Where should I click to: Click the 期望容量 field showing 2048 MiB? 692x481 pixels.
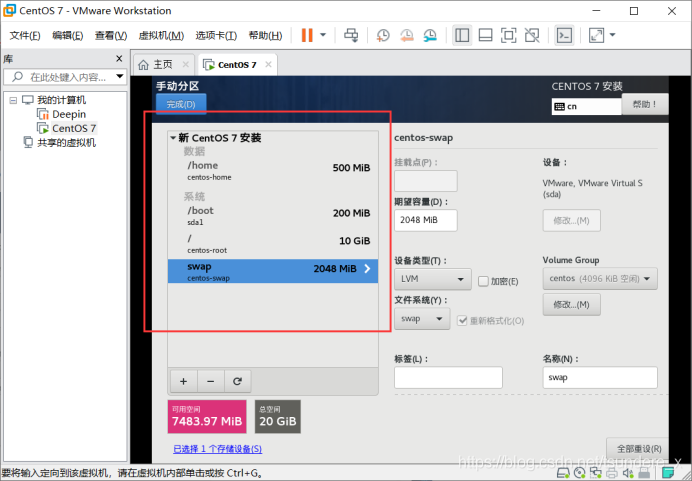click(x=426, y=220)
